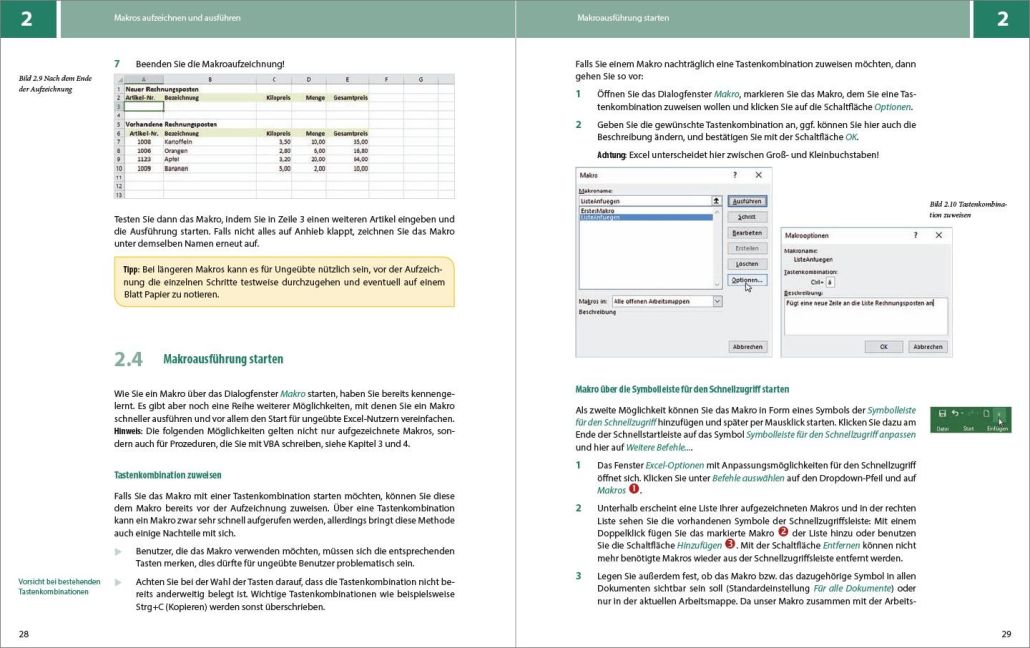Click the Löschen button
Viewport: 1030px width, 648px height.
click(747, 264)
